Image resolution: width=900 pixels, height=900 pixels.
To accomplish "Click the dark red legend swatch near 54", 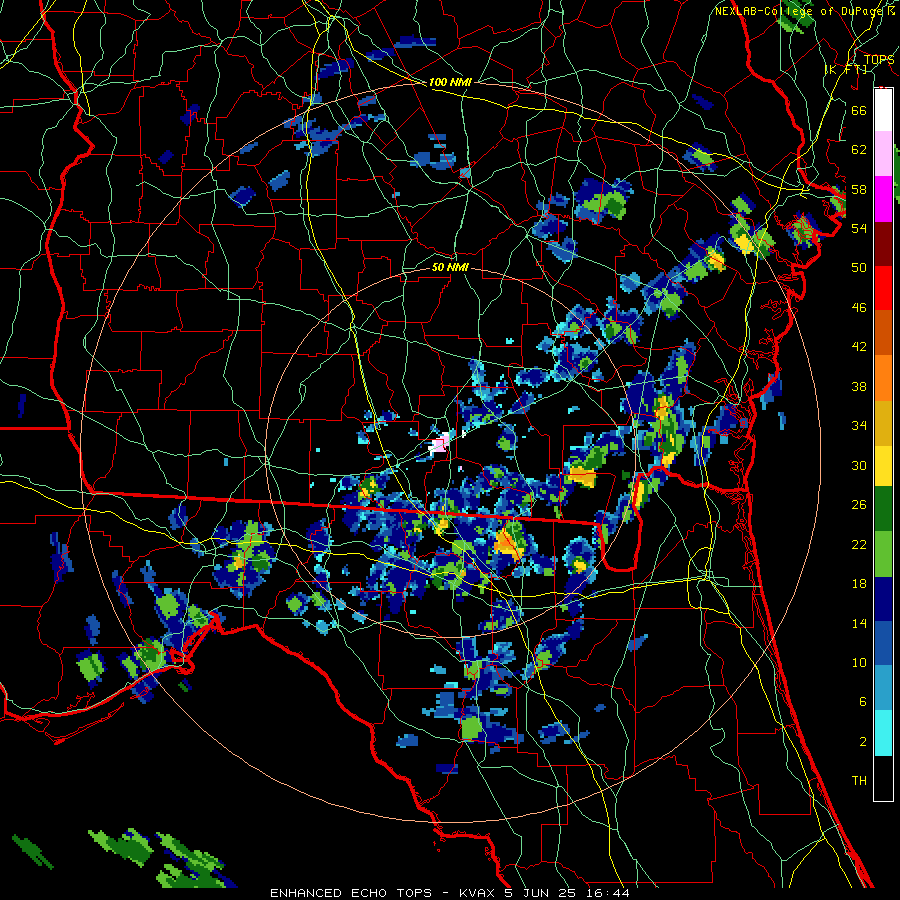I will (x=883, y=243).
